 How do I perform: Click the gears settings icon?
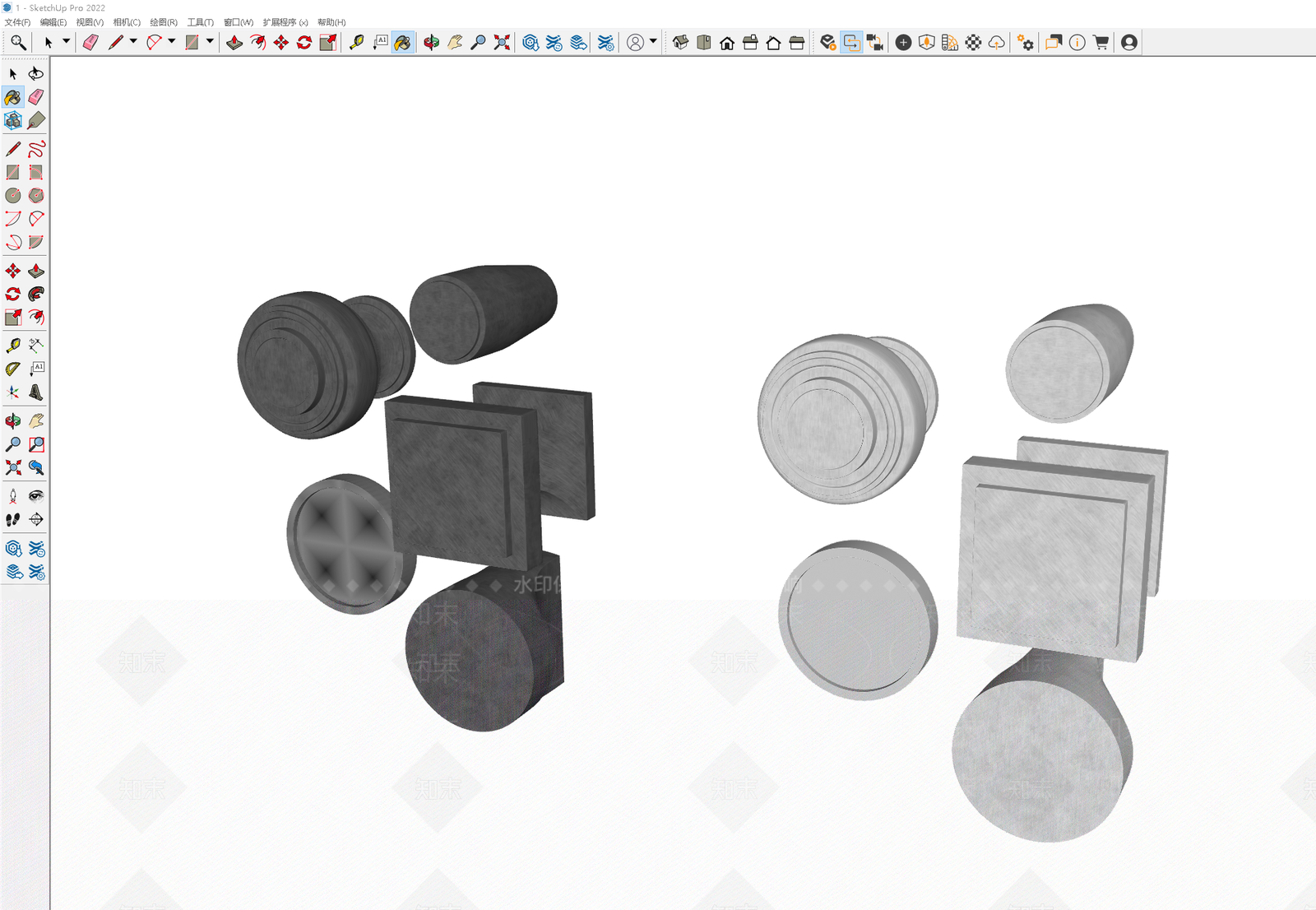click(1025, 42)
